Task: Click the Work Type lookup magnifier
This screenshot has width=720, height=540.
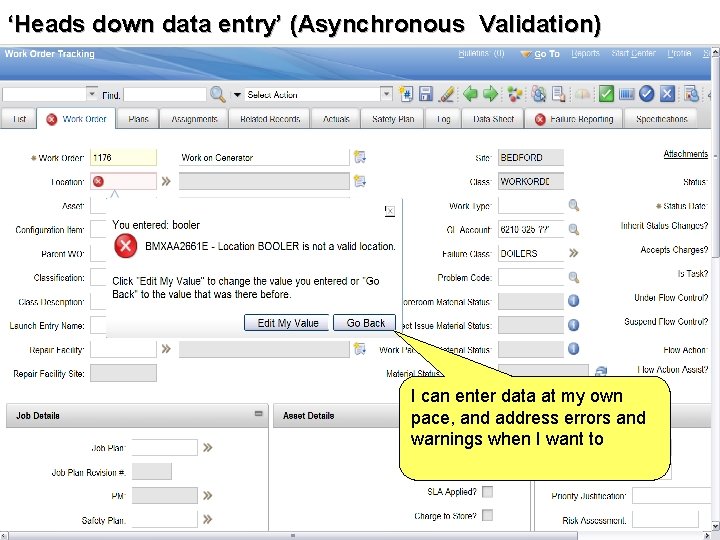Action: [x=574, y=205]
